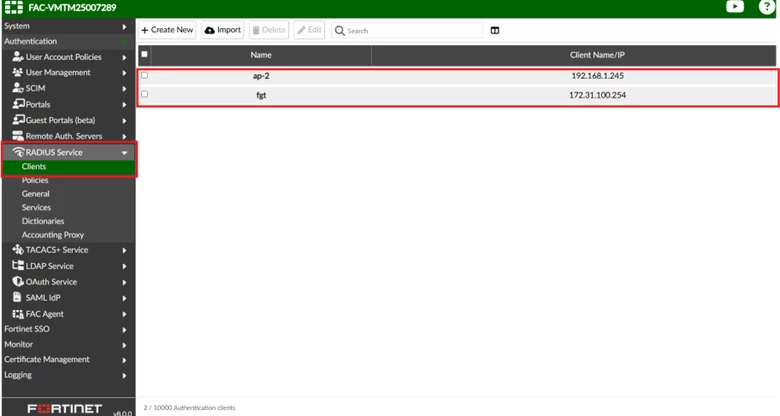Open the Monitor menu
780x416 pixels.
pos(18,344)
